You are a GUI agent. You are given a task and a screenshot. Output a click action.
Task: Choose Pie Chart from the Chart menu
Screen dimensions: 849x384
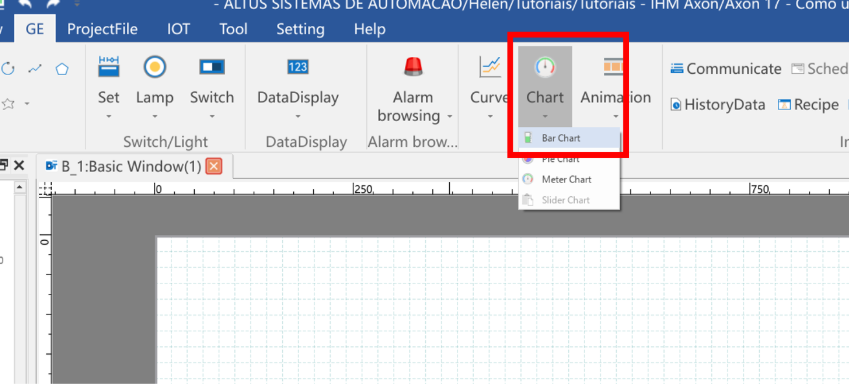(569, 159)
